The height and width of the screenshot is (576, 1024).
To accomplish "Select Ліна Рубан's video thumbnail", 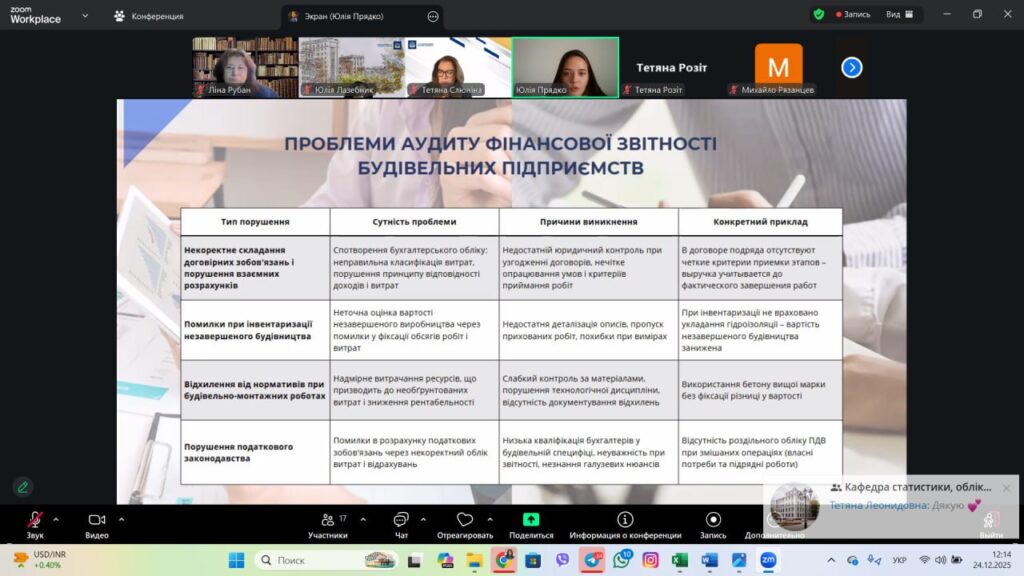I will coord(245,67).
